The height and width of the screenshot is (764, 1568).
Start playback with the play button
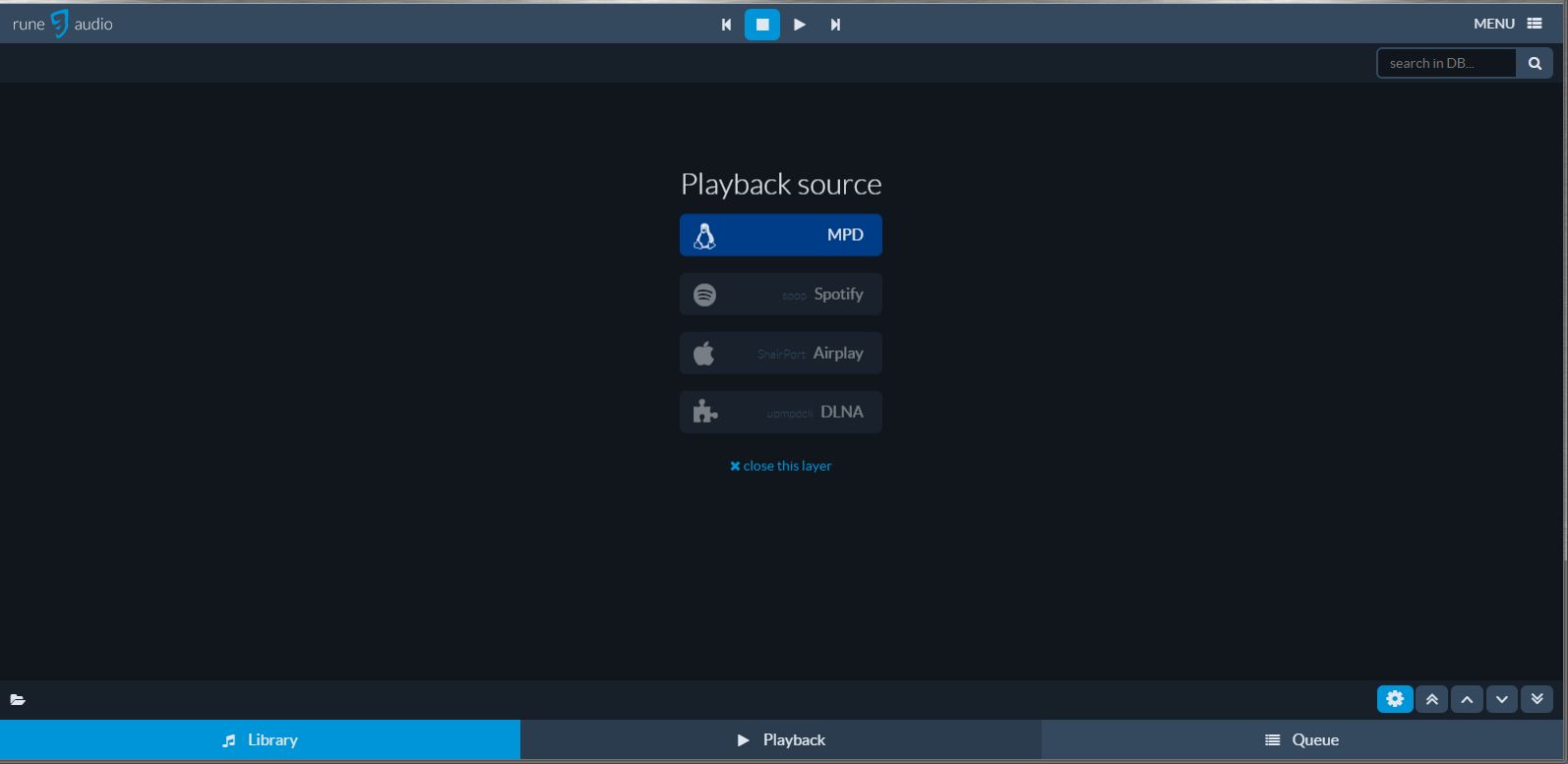pos(800,25)
